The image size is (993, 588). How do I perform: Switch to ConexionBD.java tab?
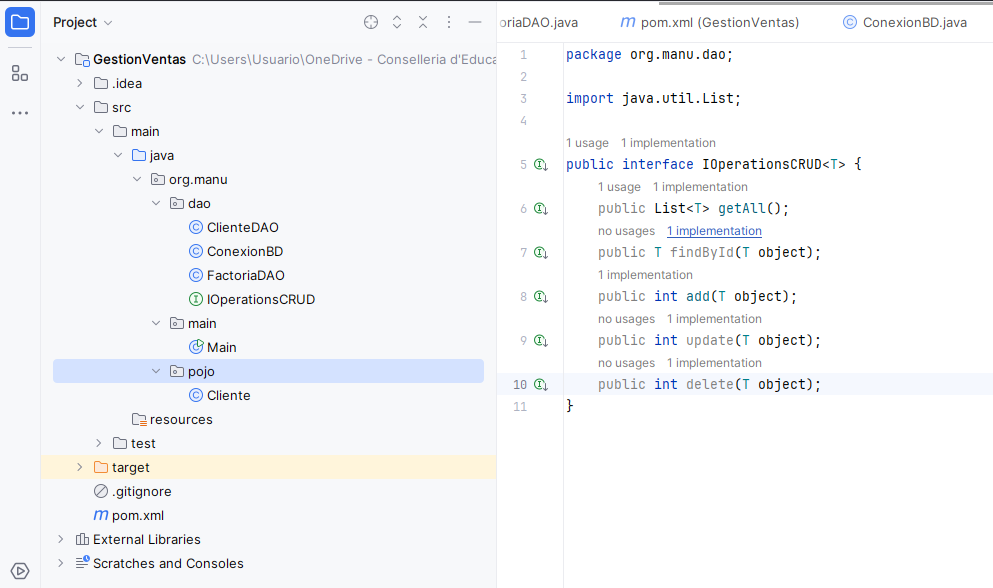pos(906,23)
